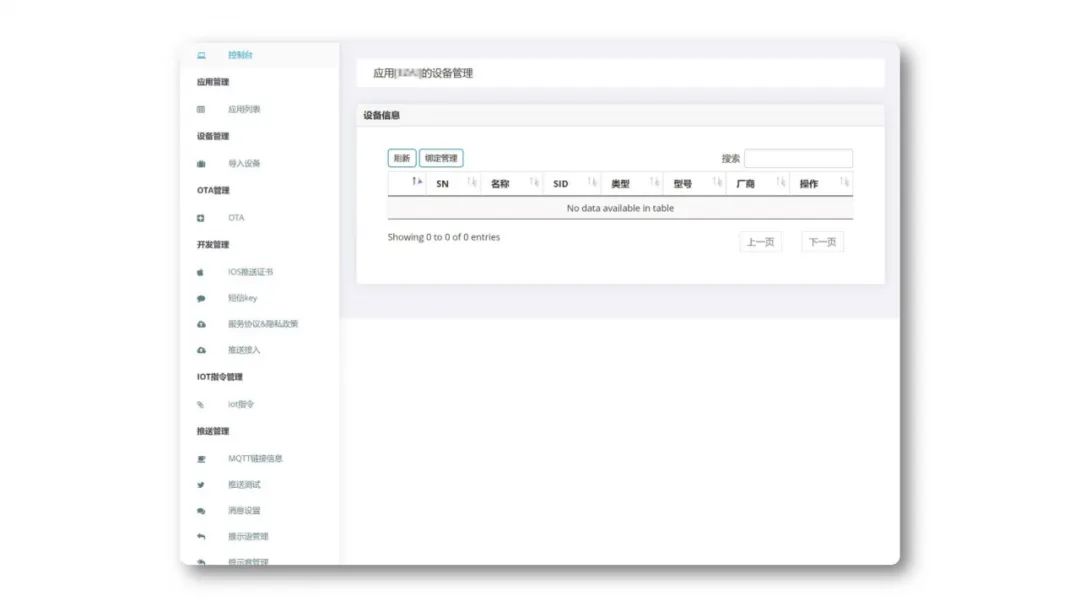Click cloud icon beside 推送接入
The image size is (1080, 607).
pos(201,351)
